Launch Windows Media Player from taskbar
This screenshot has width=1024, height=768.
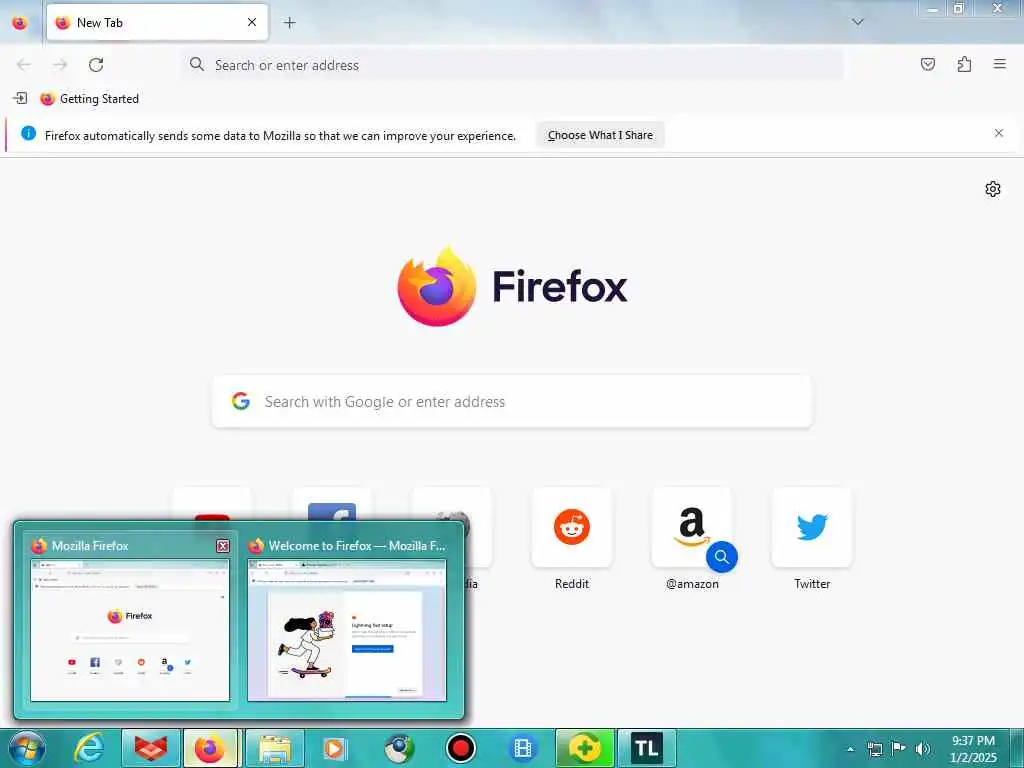pyautogui.click(x=335, y=748)
